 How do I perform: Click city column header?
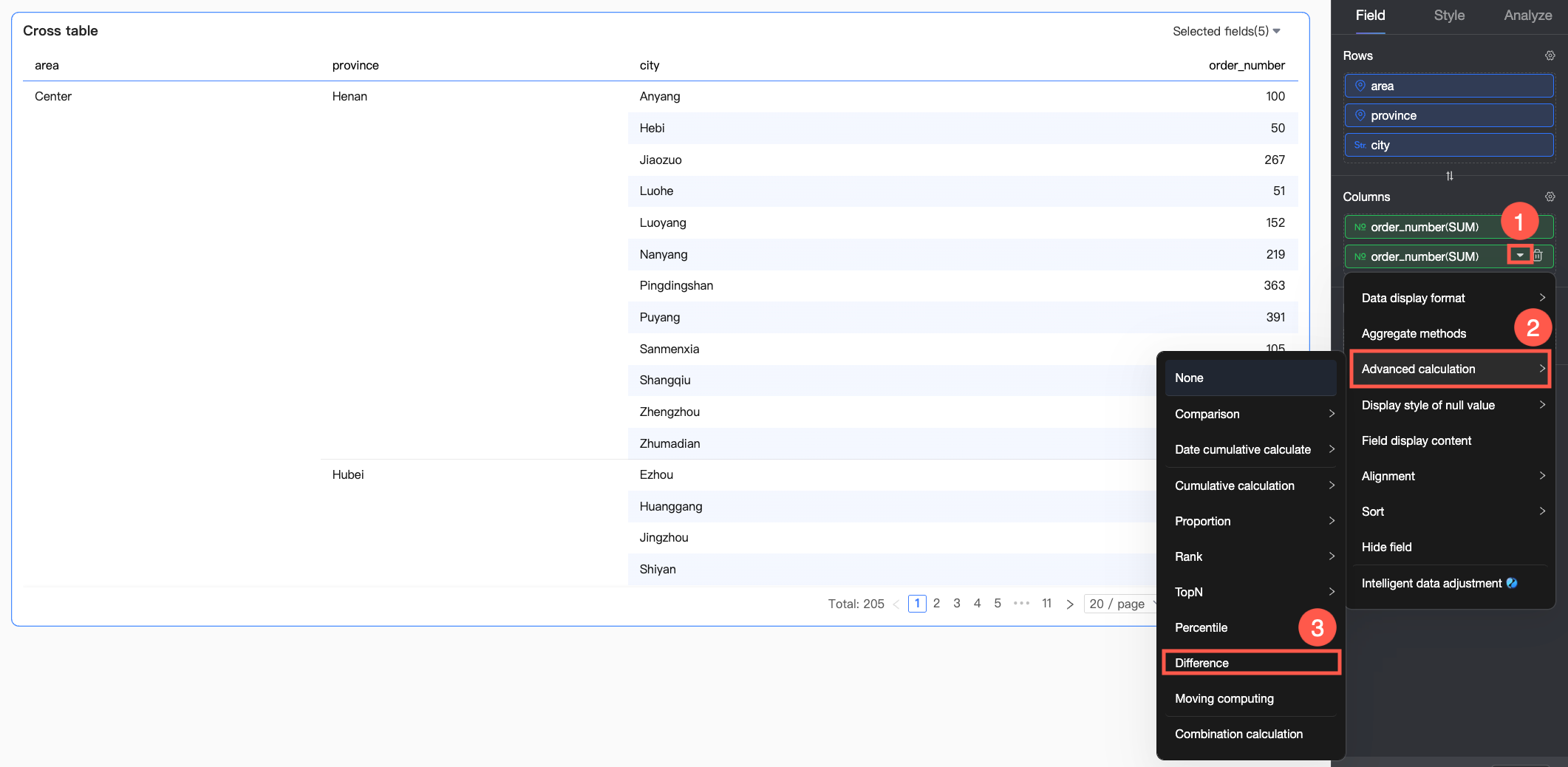click(650, 65)
